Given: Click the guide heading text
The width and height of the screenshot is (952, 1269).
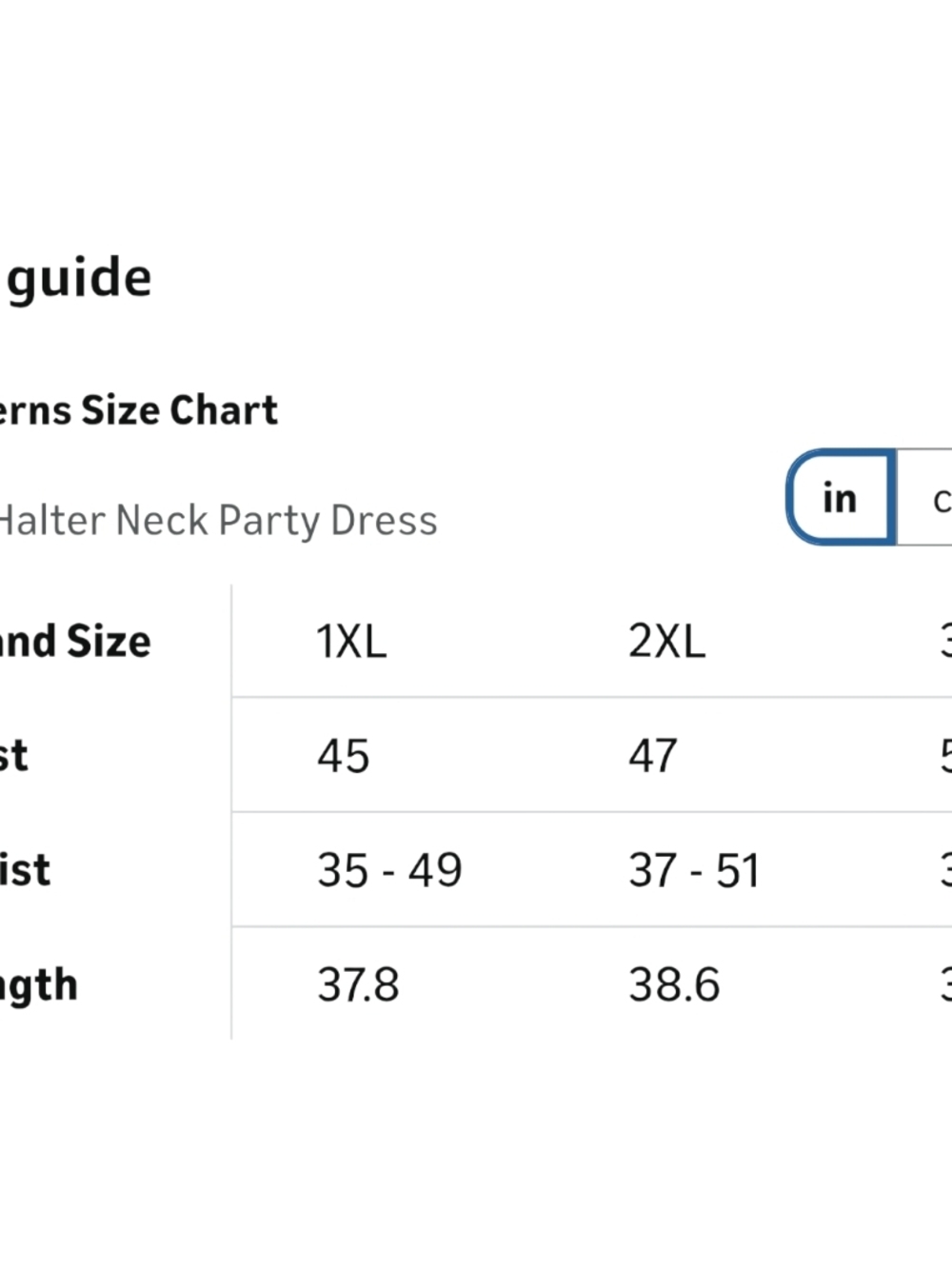Looking at the screenshot, I should [x=78, y=278].
